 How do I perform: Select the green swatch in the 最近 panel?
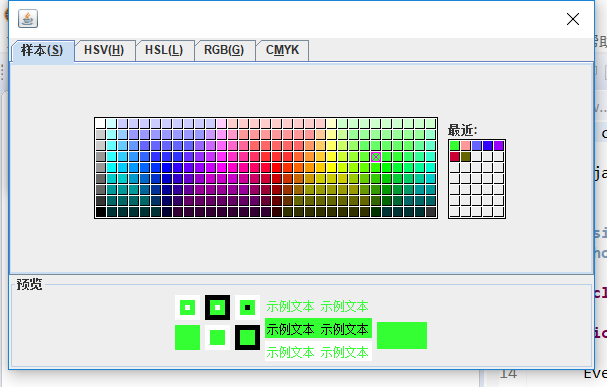tap(454, 146)
